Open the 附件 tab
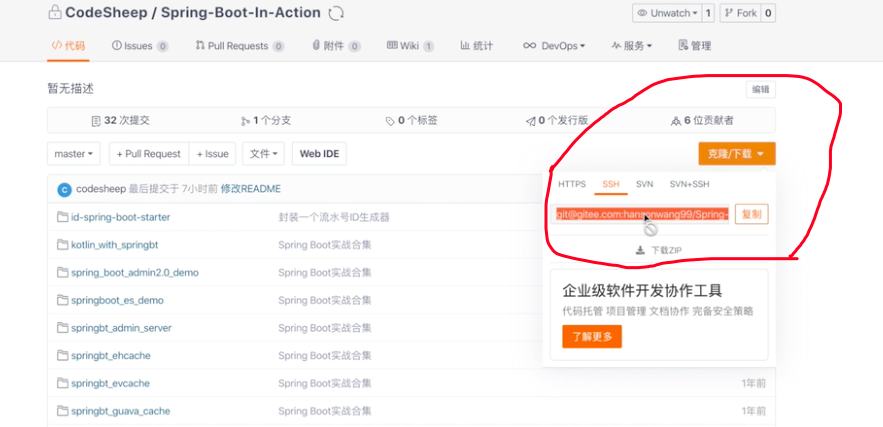883x427 pixels. pyautogui.click(x=336, y=46)
